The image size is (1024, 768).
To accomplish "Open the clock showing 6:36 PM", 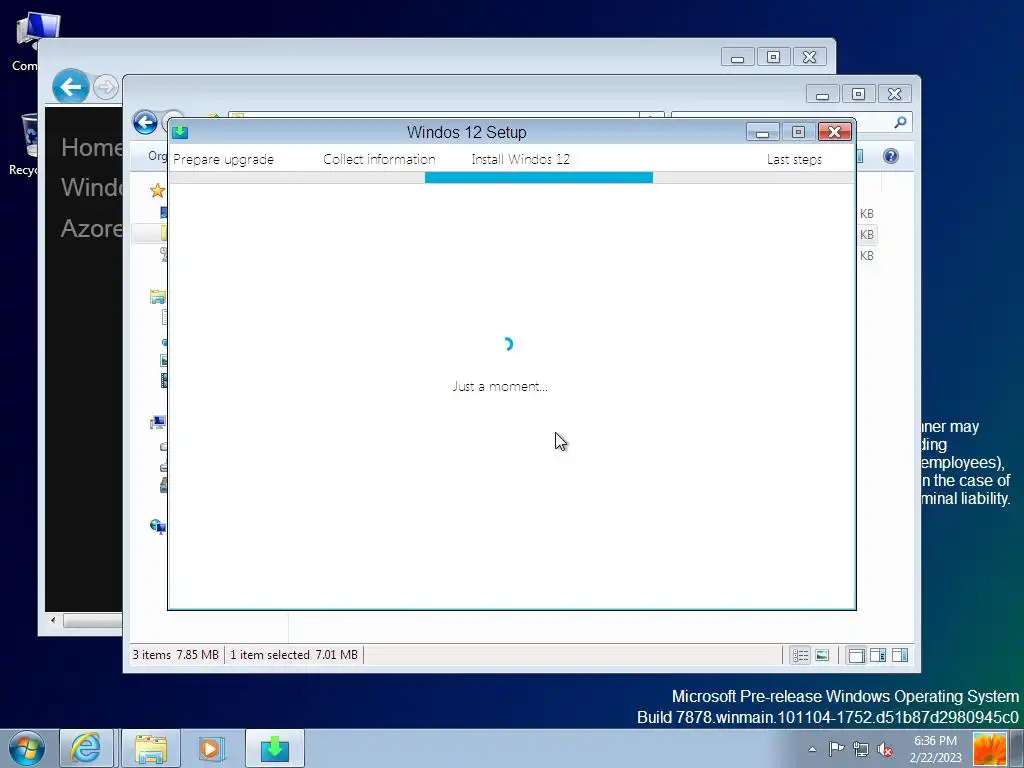I will (x=935, y=749).
